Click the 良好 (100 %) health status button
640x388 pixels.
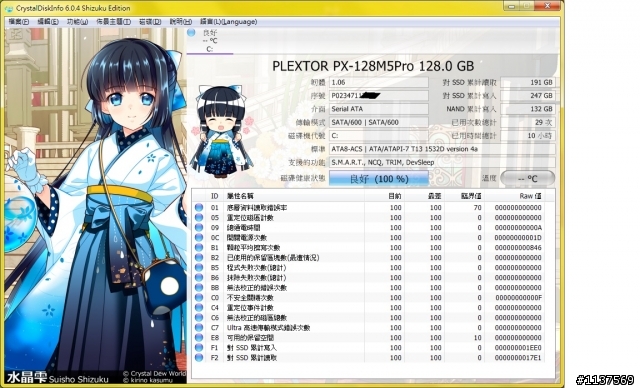(379, 179)
